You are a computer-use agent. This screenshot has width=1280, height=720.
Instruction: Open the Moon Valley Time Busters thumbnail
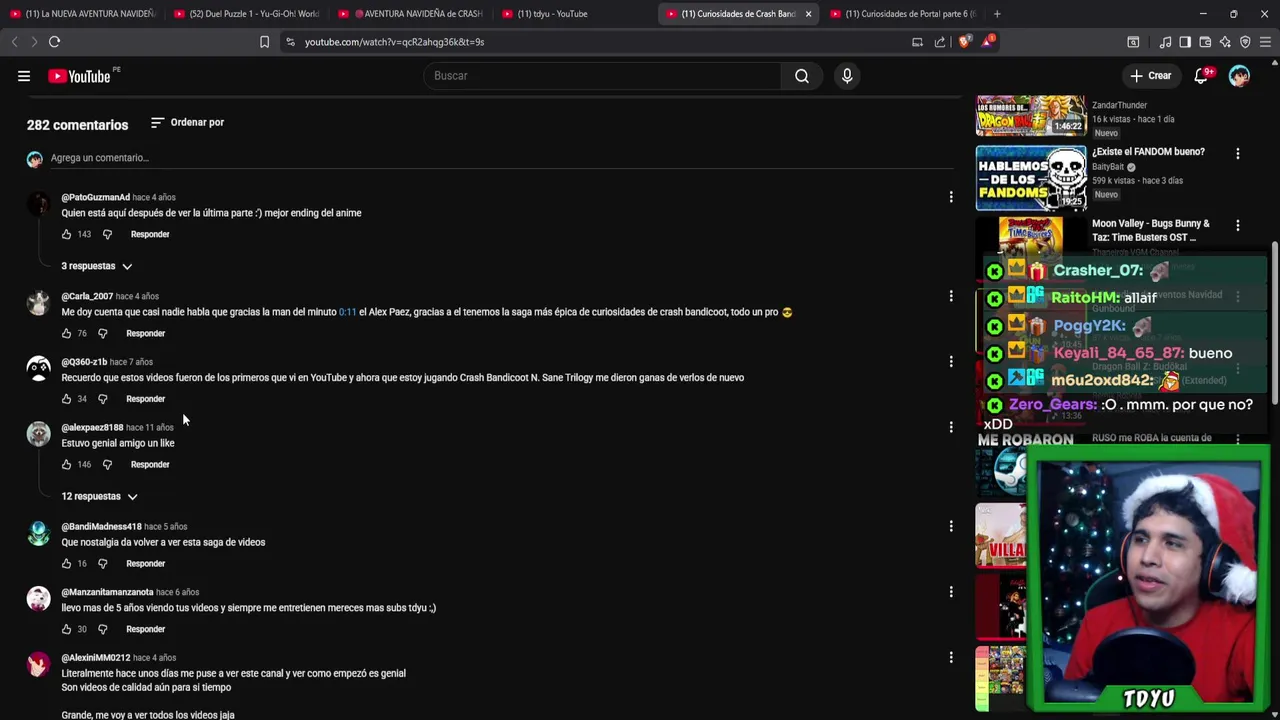[x=1031, y=236]
